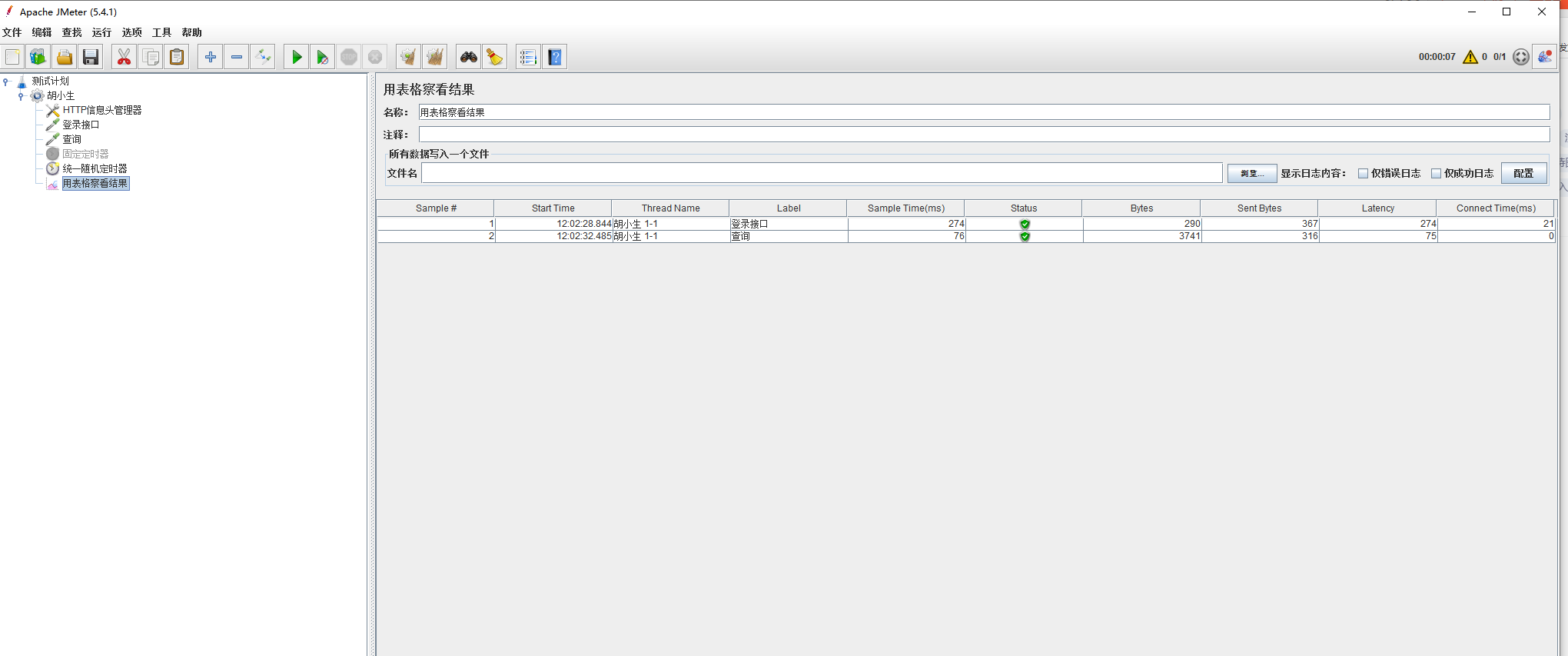Image resolution: width=1568 pixels, height=656 pixels.
Task: Clear all results with double broom icon
Action: click(435, 57)
